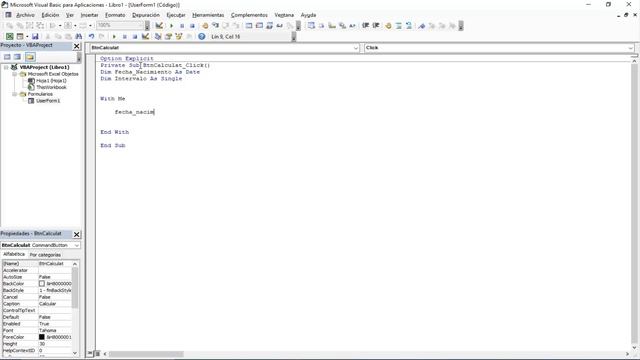Open the BtnCalculat CommandButton properties dropdown
The height and width of the screenshot is (360, 640).
click(x=76, y=245)
